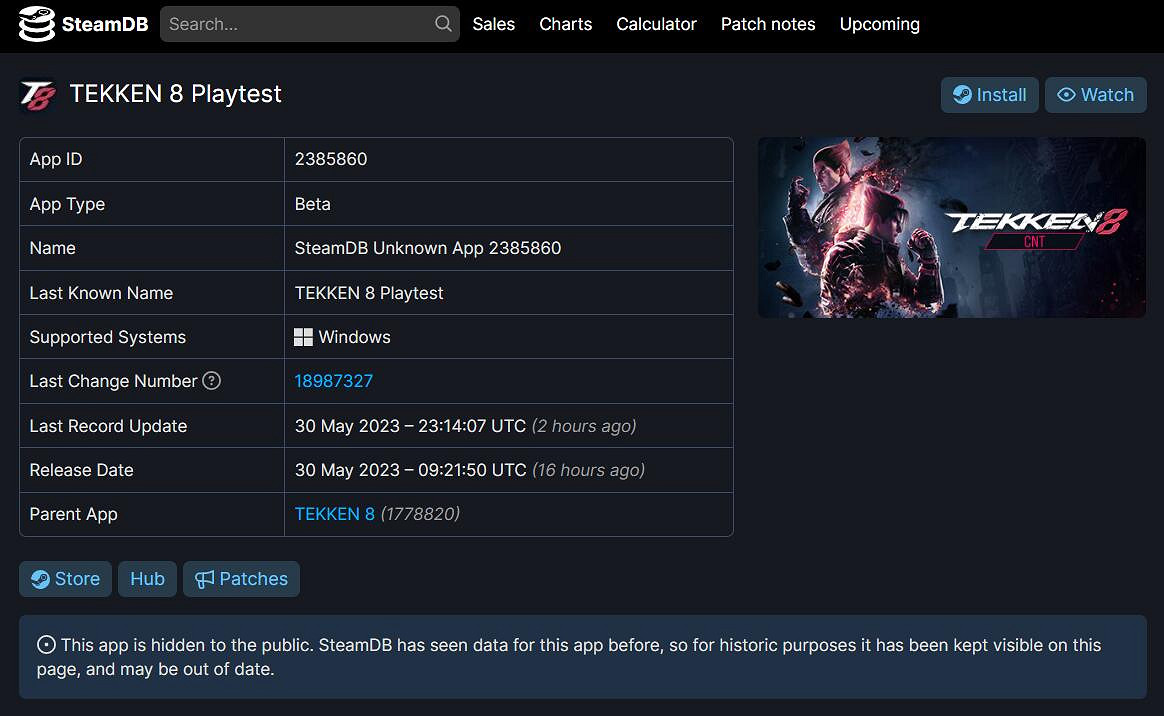Screen dimensions: 1164x716
Task: Open change number 18987327
Action: [333, 381]
